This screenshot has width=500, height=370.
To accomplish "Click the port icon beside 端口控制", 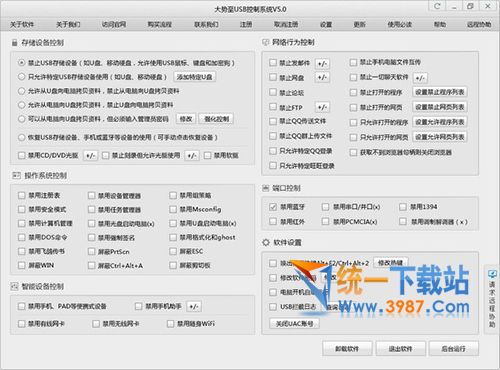I will [265, 188].
